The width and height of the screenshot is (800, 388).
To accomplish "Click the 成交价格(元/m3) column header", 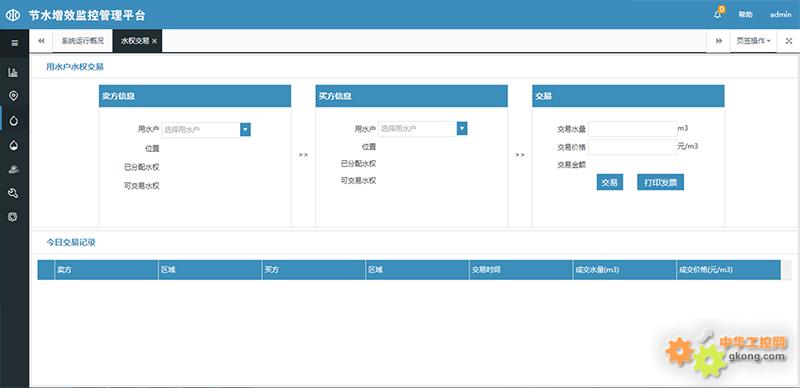I will click(729, 270).
